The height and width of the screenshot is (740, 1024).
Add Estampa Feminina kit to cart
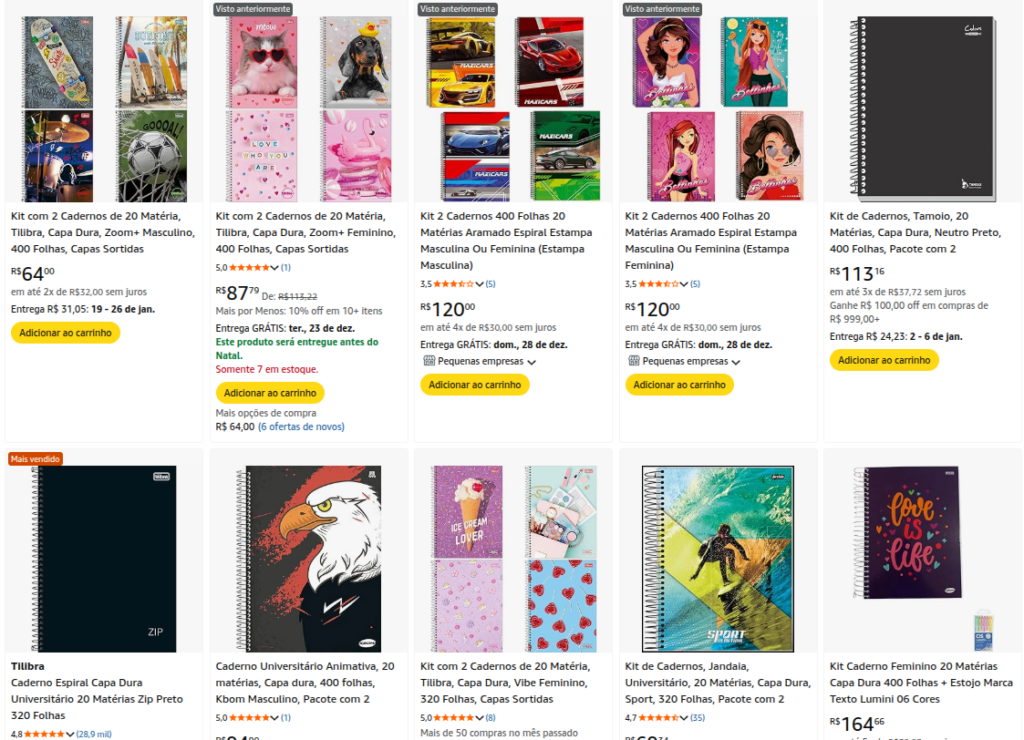[679, 384]
